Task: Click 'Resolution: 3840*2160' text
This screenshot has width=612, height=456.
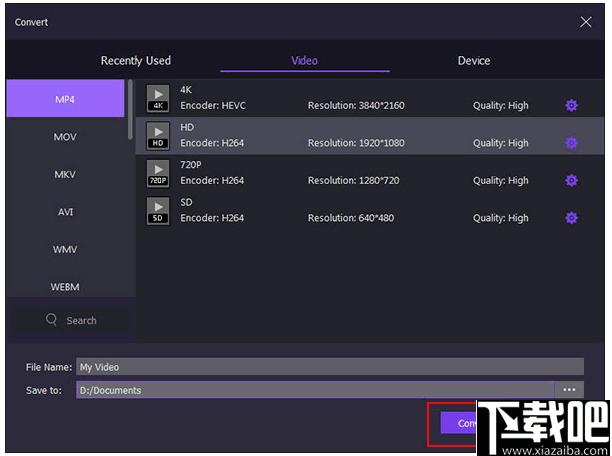Action: [x=356, y=105]
